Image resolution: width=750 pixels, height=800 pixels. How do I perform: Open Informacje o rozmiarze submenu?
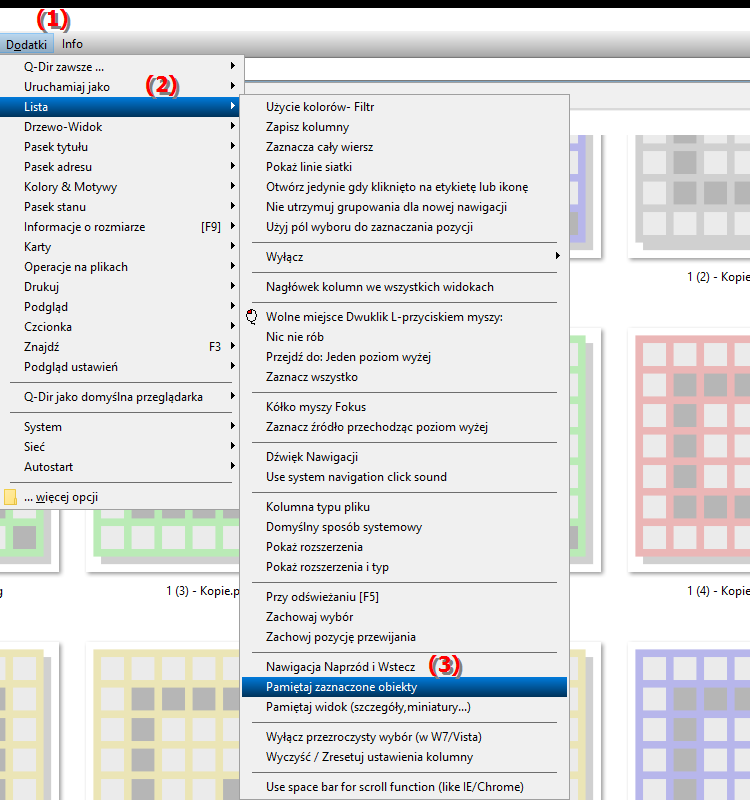120,227
